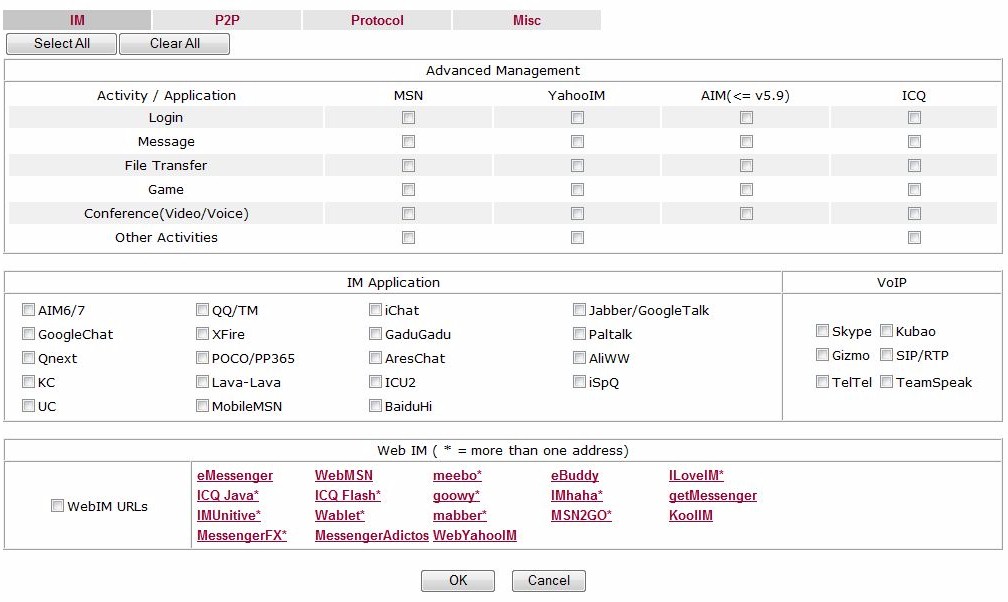Viewport: 1008px width, 602px height.
Task: Tick the Kubao VoIP checkbox
Action: coord(886,331)
